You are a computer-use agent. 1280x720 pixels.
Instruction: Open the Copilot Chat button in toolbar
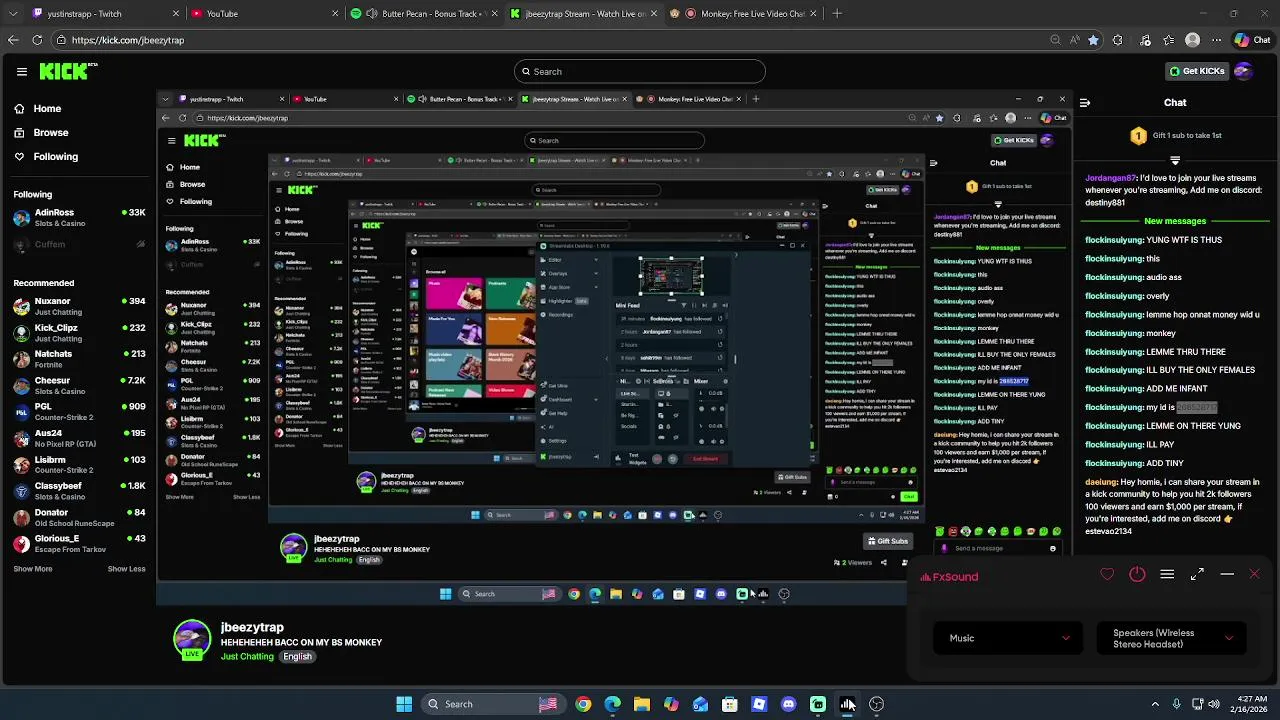coord(1252,40)
